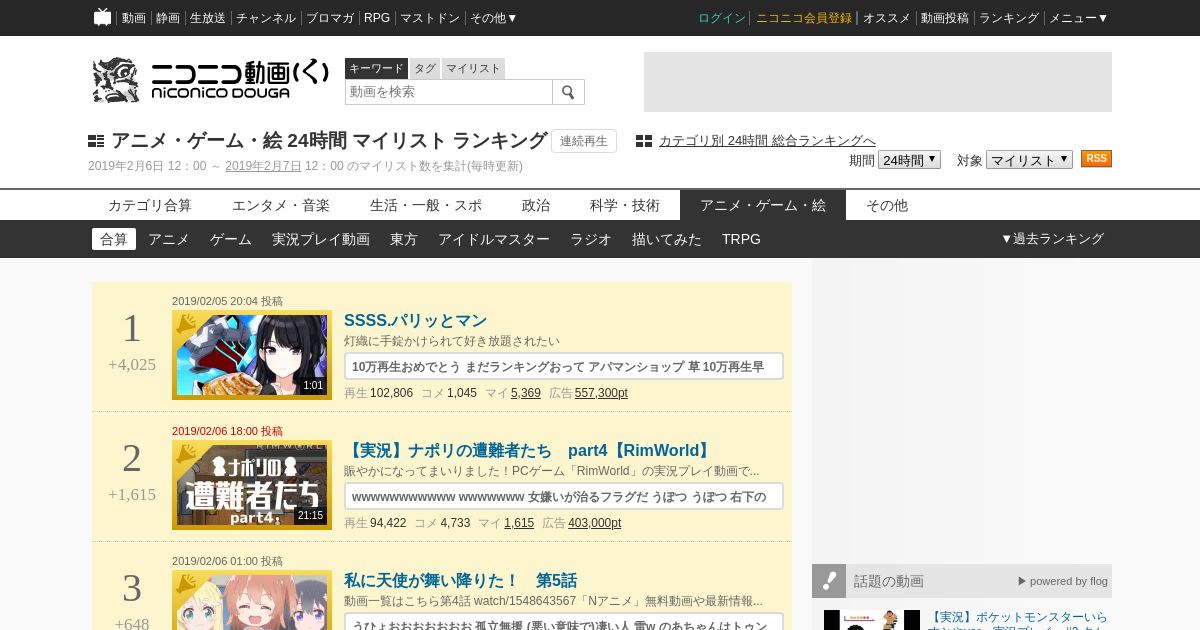Image resolution: width=1200 pixels, height=630 pixels.
Task: Click grid icon beside カテゴリ別 ranking link
Action: tap(644, 141)
